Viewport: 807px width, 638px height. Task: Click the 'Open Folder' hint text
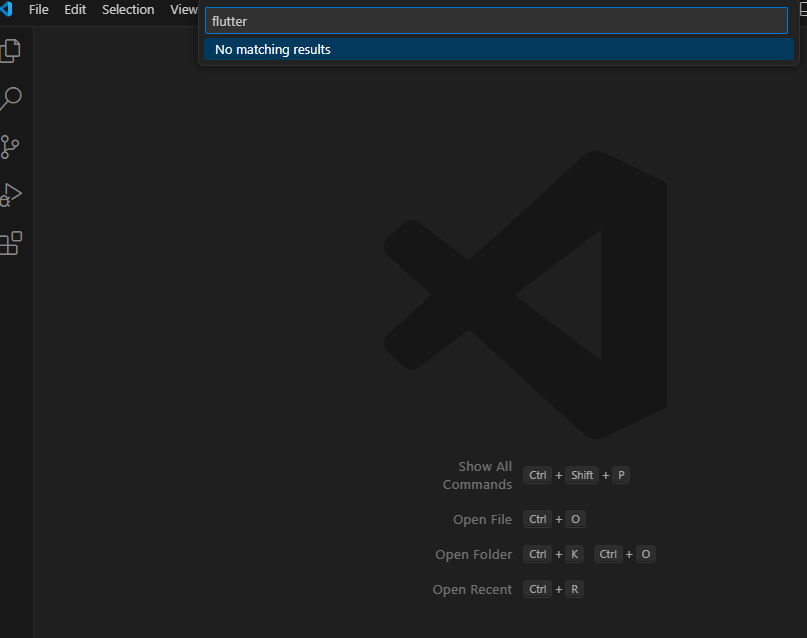click(x=473, y=555)
